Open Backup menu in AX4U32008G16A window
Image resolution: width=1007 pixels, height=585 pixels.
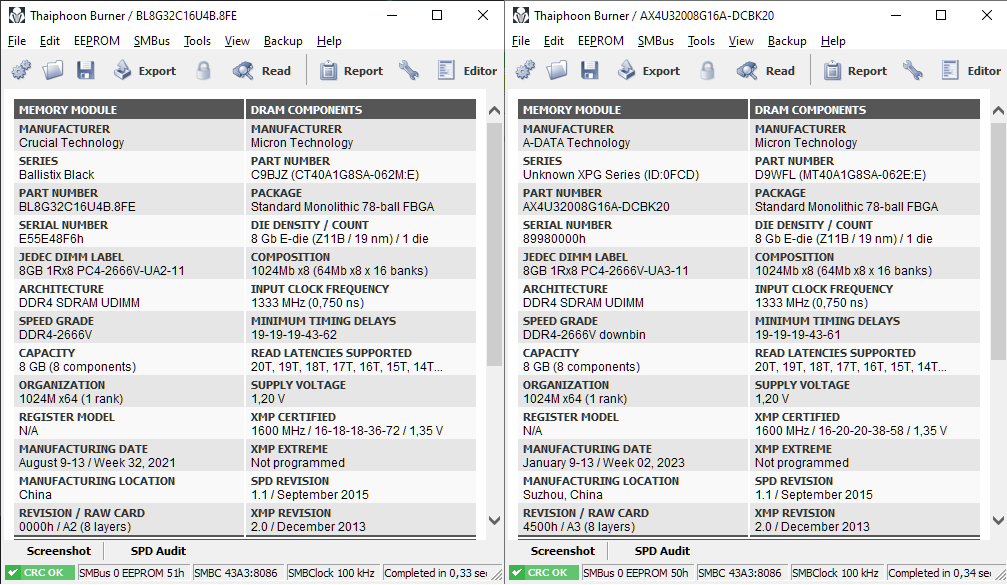[x=787, y=41]
